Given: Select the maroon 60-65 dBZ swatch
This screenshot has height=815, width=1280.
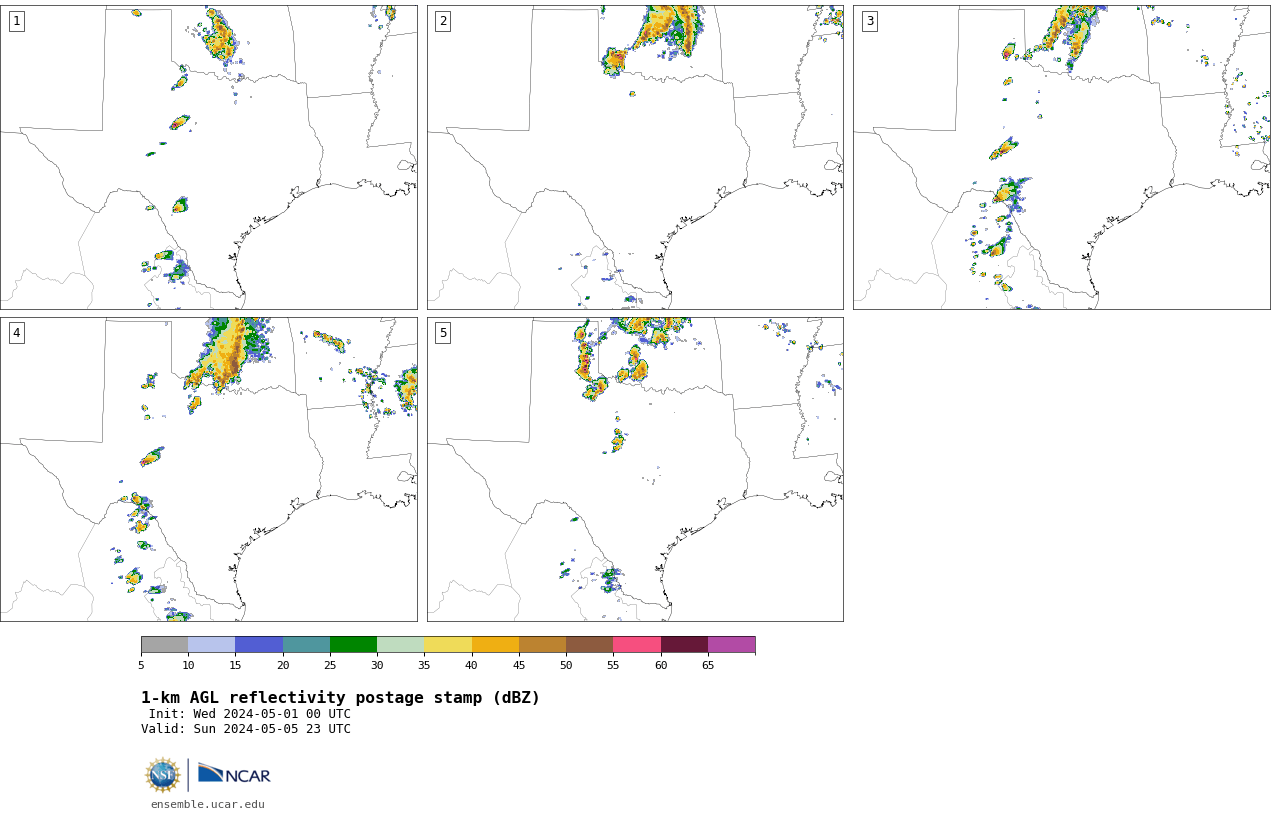Looking at the screenshot, I should coord(684,644).
